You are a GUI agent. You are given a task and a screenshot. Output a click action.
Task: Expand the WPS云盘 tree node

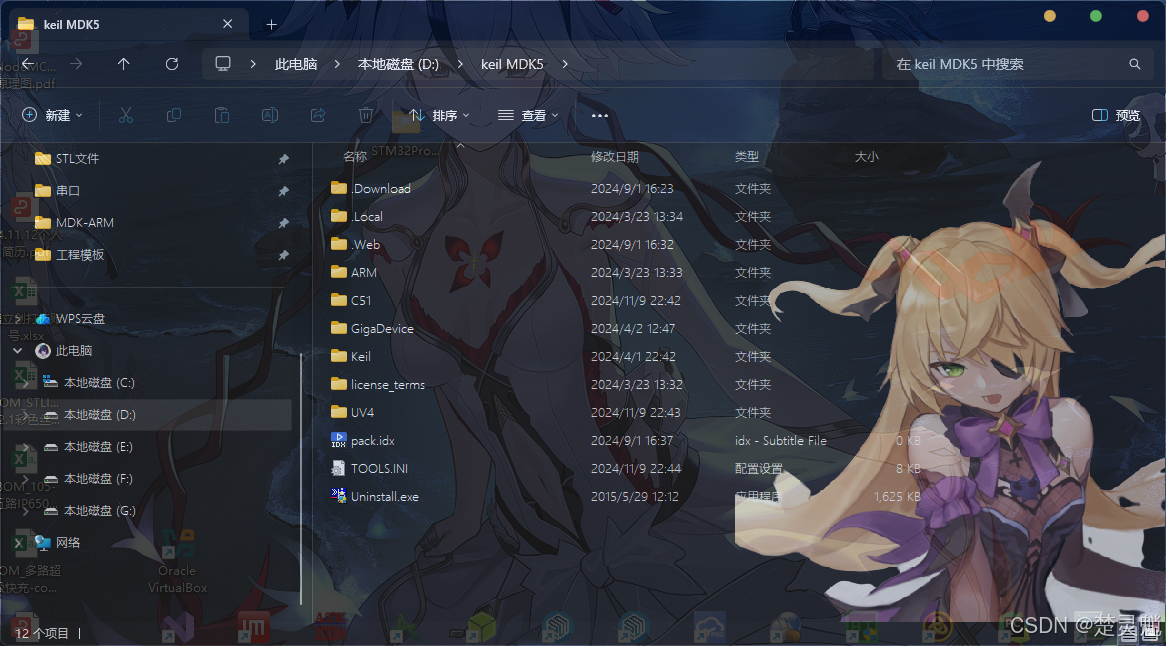[x=18, y=318]
